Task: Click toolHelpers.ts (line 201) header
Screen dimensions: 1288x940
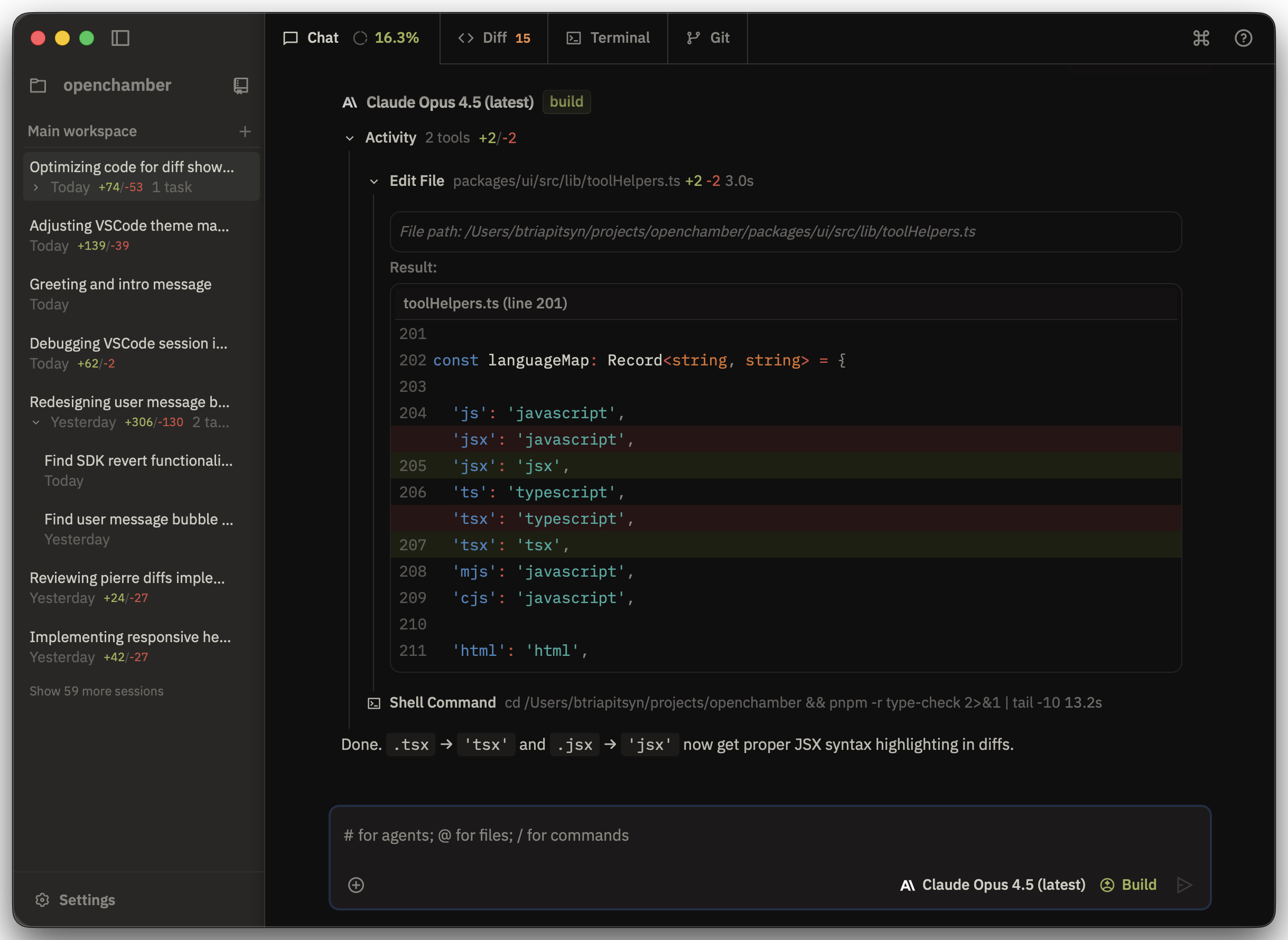Action: [786, 303]
